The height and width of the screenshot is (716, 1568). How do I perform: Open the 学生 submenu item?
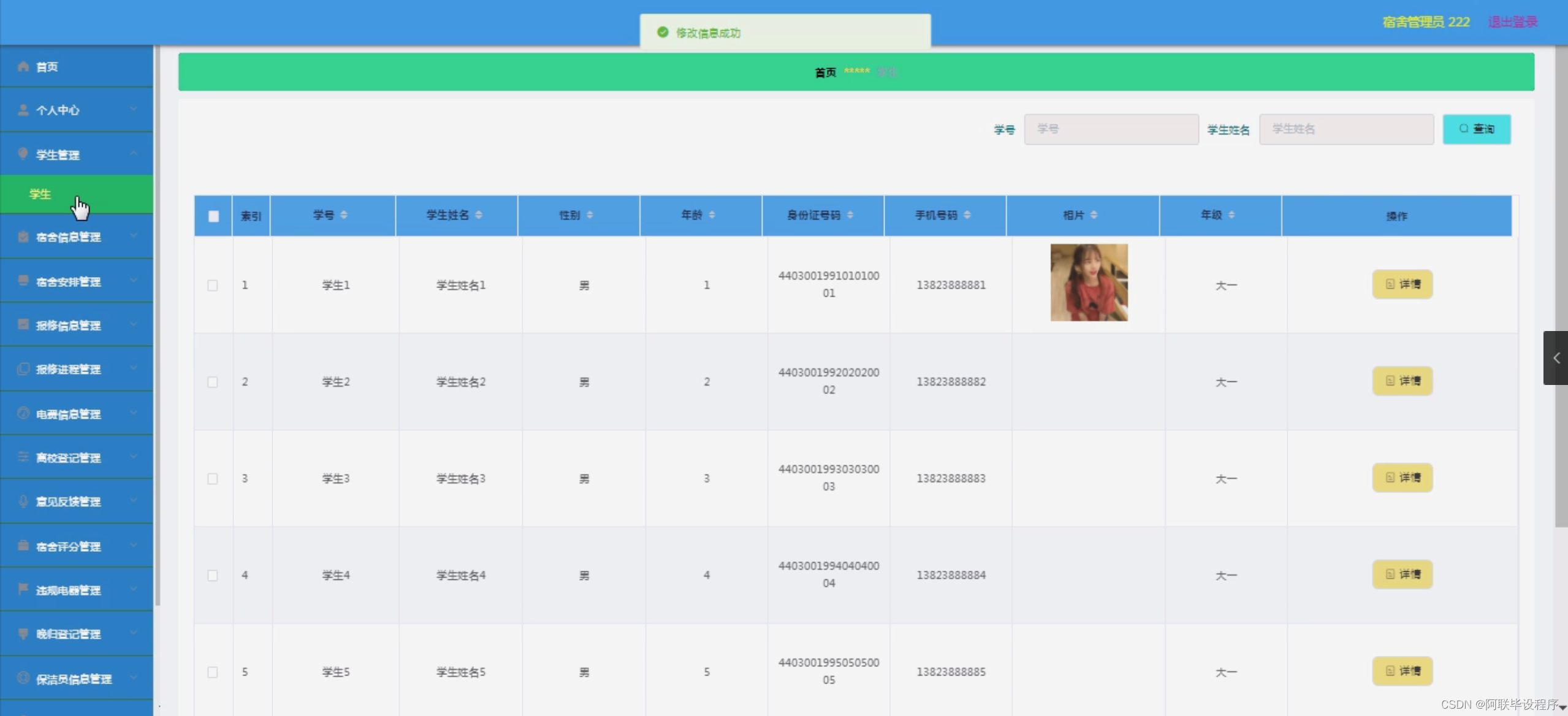point(39,194)
